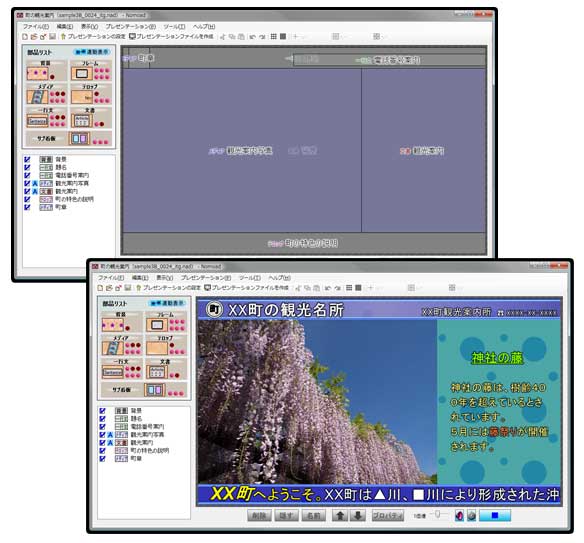The height and width of the screenshot is (543, 584).
Task: Select 町の特色の説明 row in back window list
Action: pyautogui.click(x=68, y=199)
